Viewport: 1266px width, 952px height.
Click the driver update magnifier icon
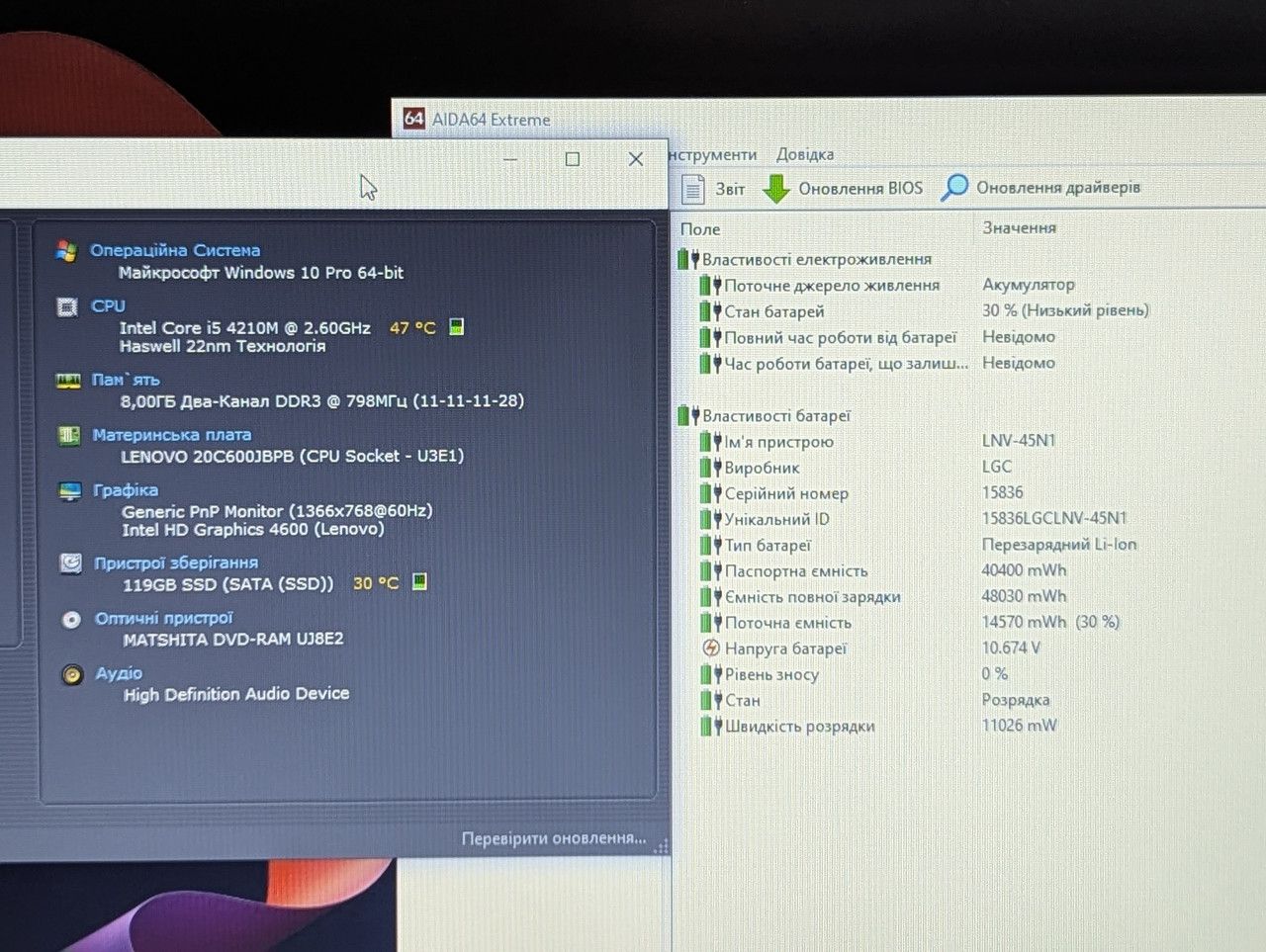[x=953, y=187]
